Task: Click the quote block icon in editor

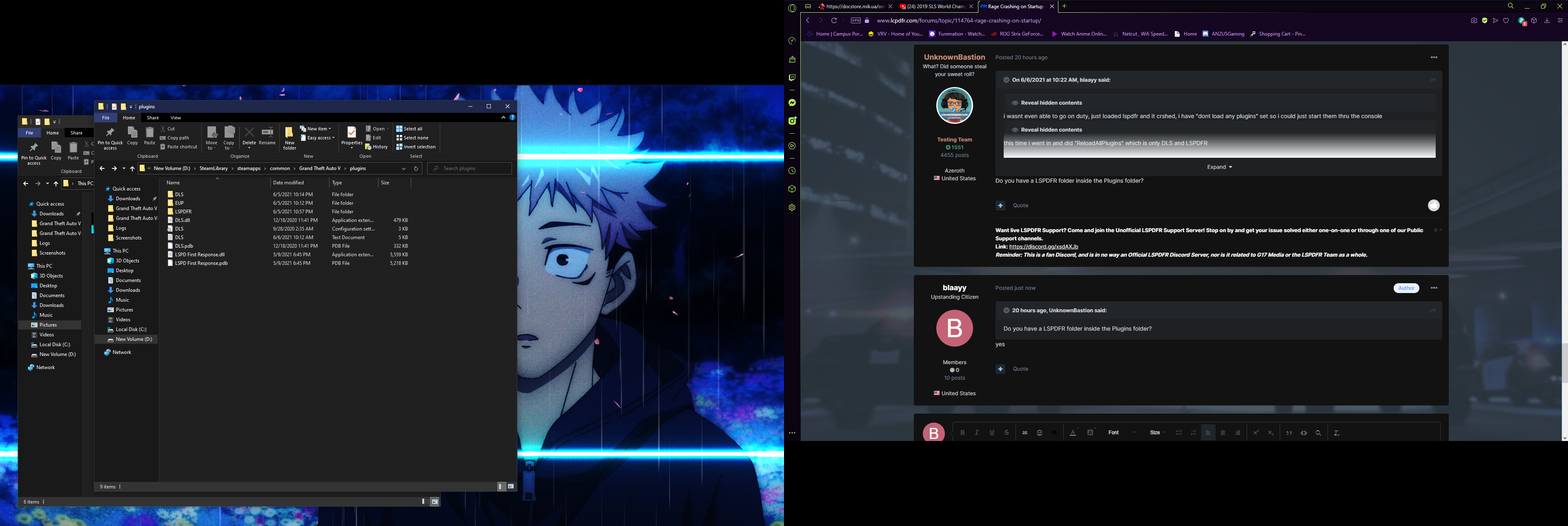Action: (1289, 433)
